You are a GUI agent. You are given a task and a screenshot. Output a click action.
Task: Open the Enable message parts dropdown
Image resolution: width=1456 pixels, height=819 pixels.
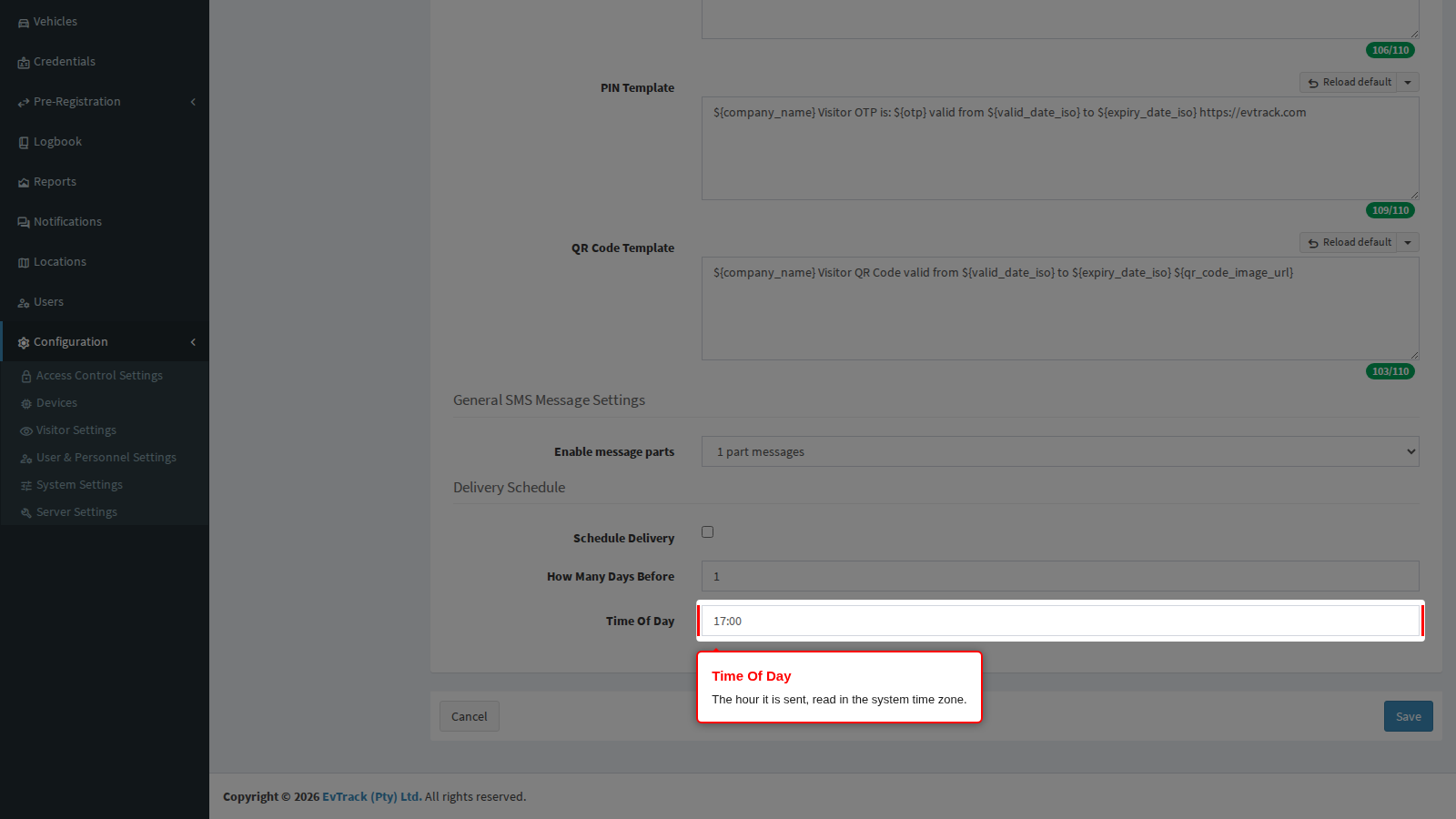click(x=1060, y=451)
